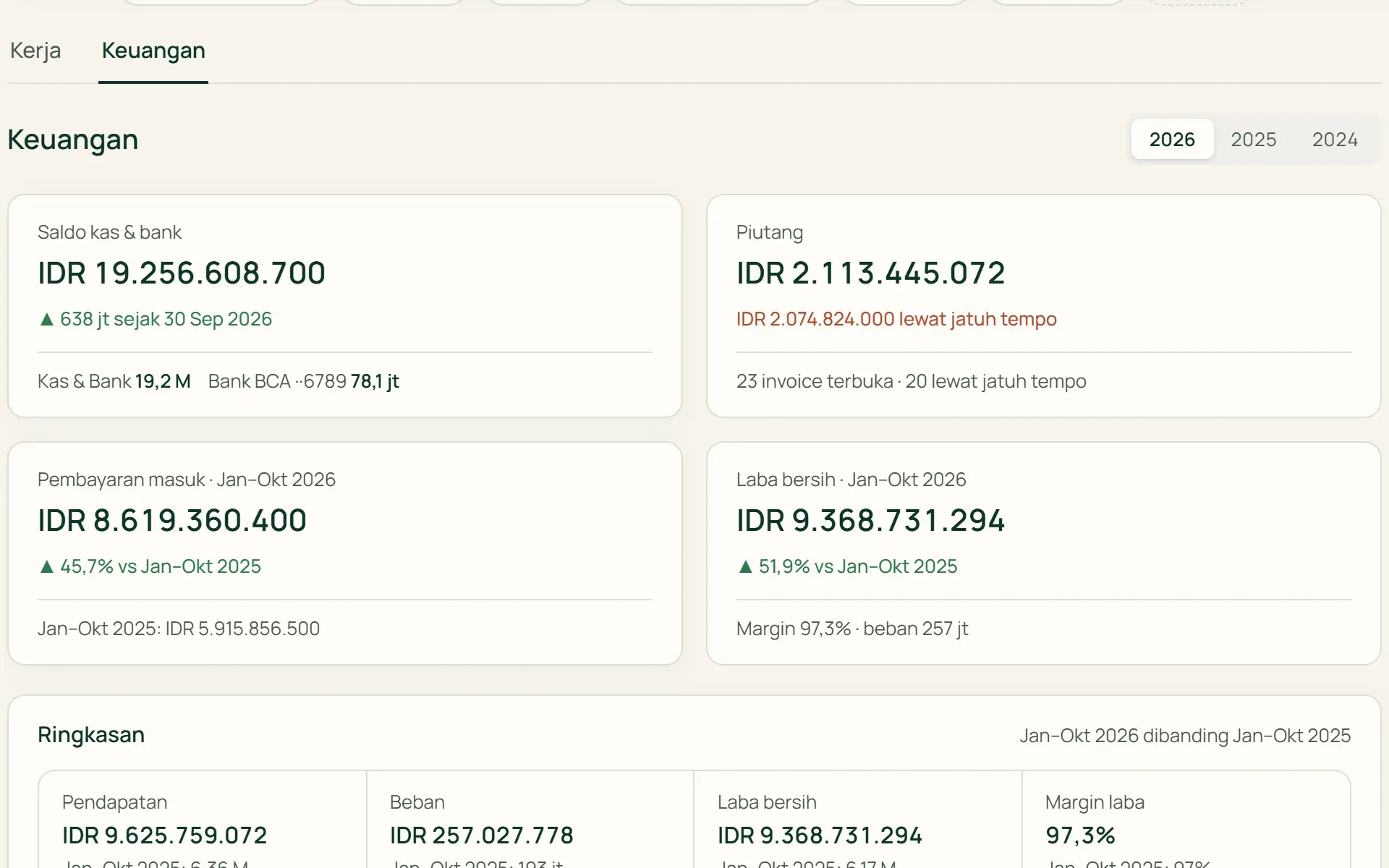The image size is (1389, 868).
Task: Click Jan–Okt 2025: IDR 5.915.856.500 comparison
Action: coord(179,629)
